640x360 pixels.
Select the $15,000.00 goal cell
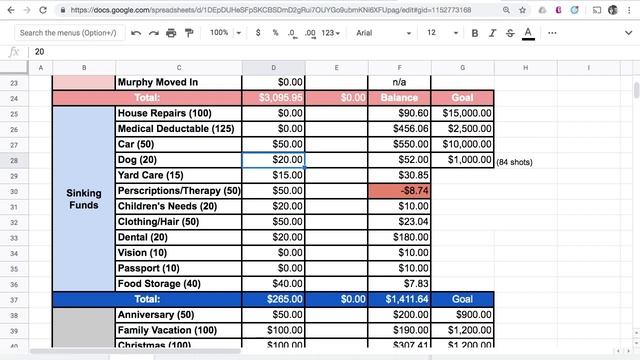pyautogui.click(x=462, y=113)
